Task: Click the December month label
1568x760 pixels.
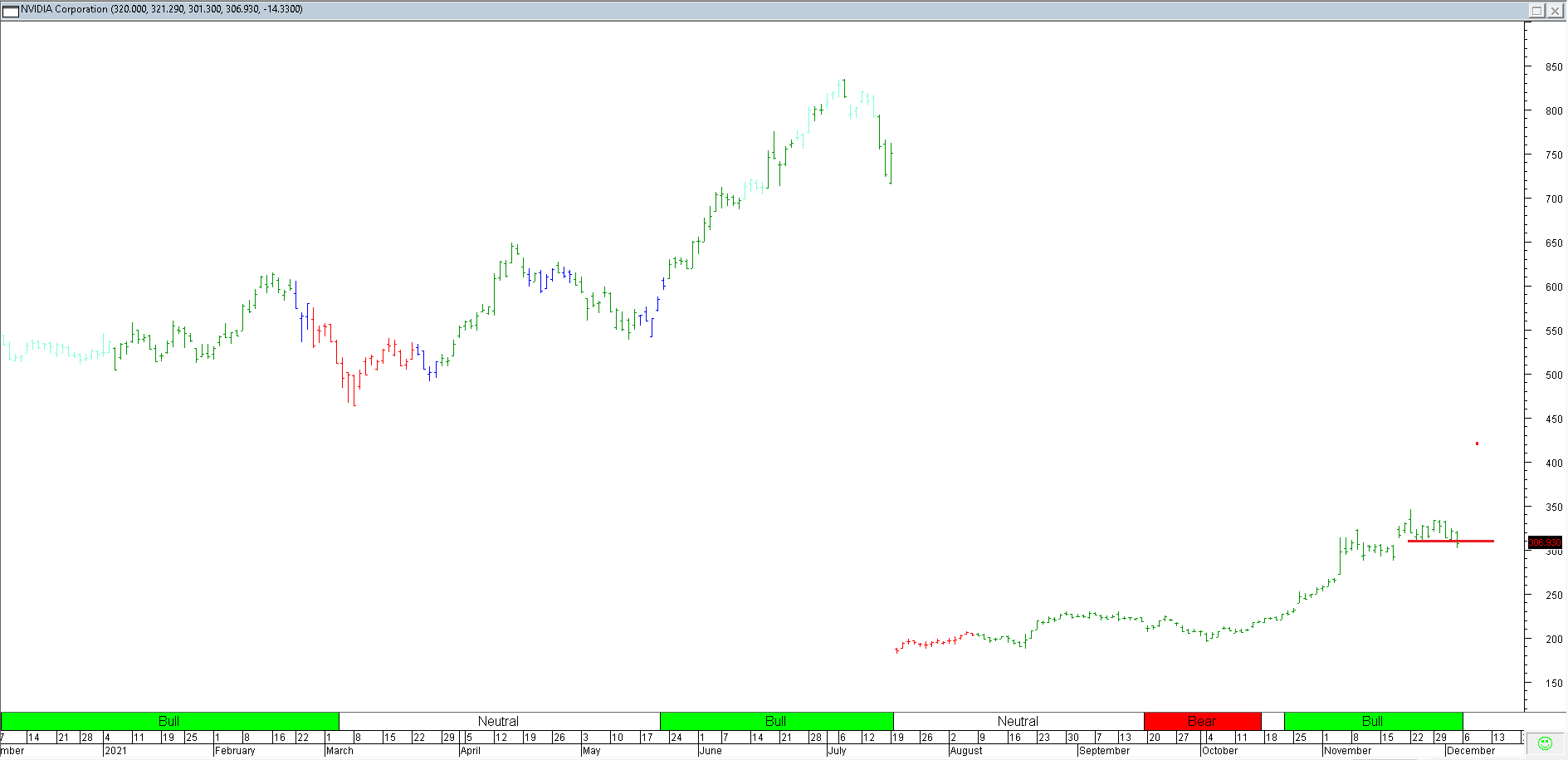Action: tap(1471, 751)
